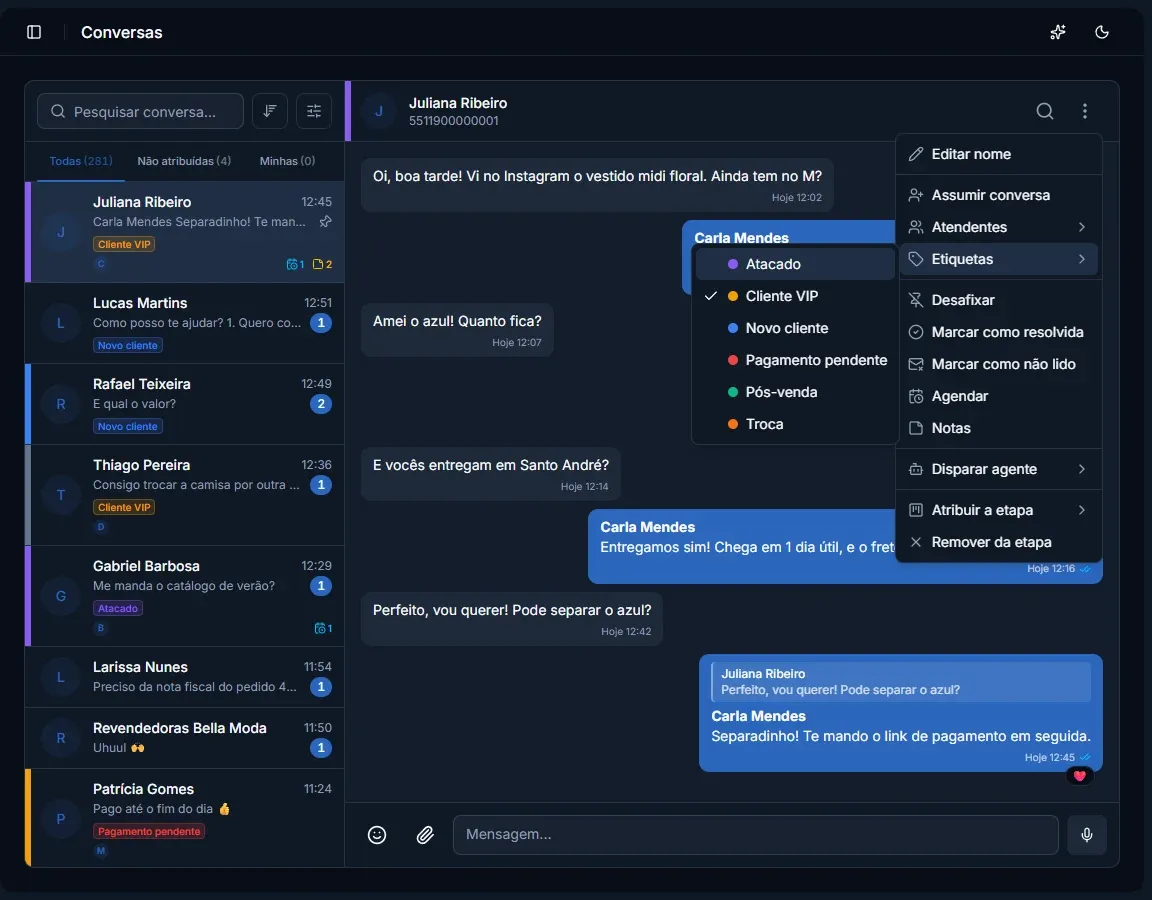The width and height of the screenshot is (1152, 900).
Task: Search within Juliana Ribeiro's chat
Action: click(x=1045, y=111)
